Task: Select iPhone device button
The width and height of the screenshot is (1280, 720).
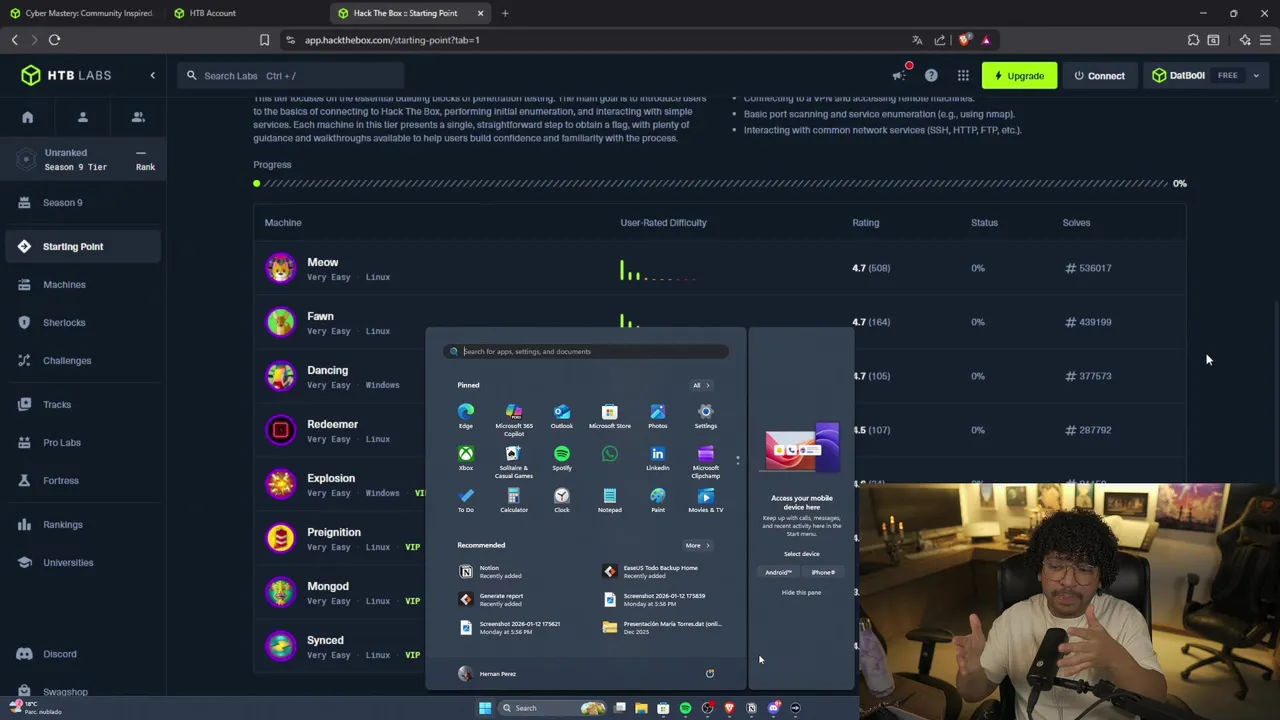Action: 823,573
